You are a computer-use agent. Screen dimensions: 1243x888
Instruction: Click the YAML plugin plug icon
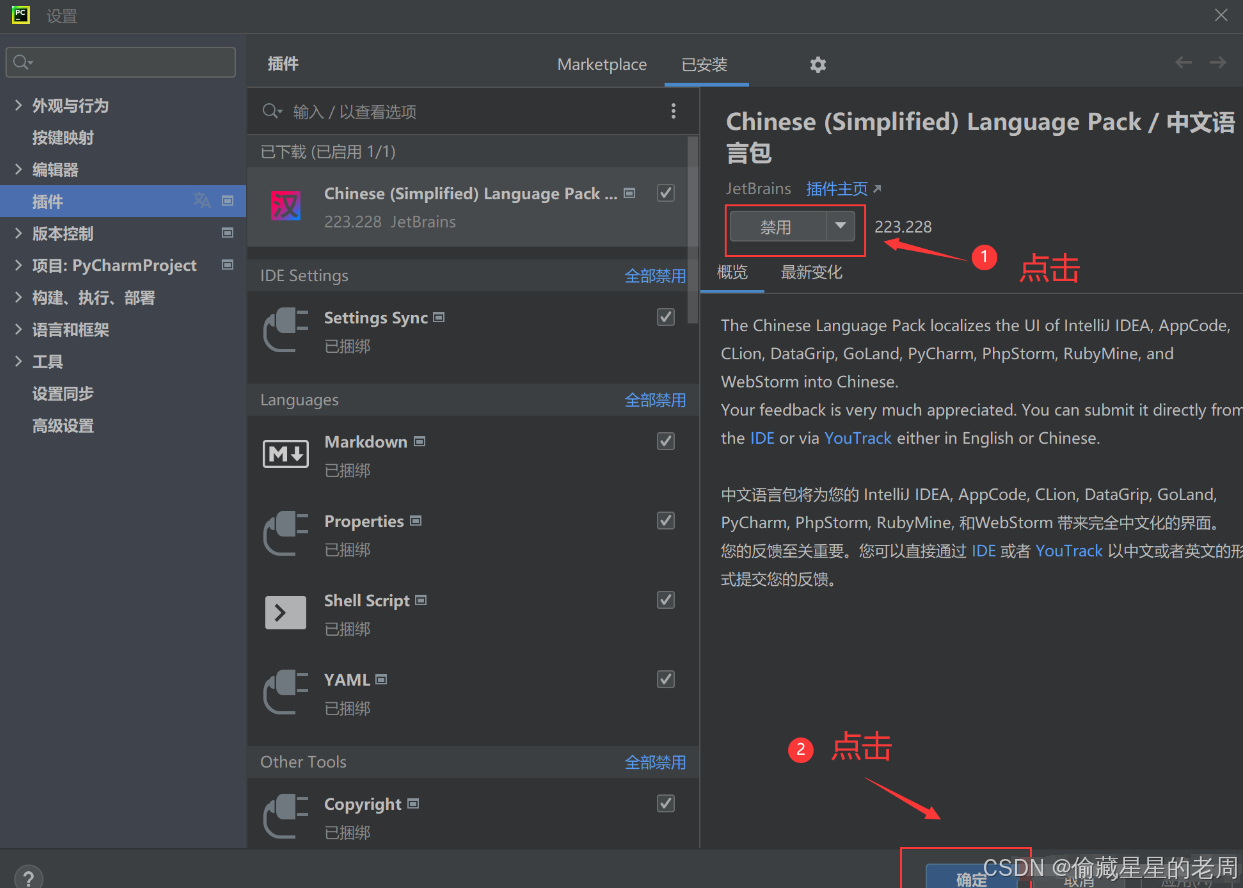[286, 692]
